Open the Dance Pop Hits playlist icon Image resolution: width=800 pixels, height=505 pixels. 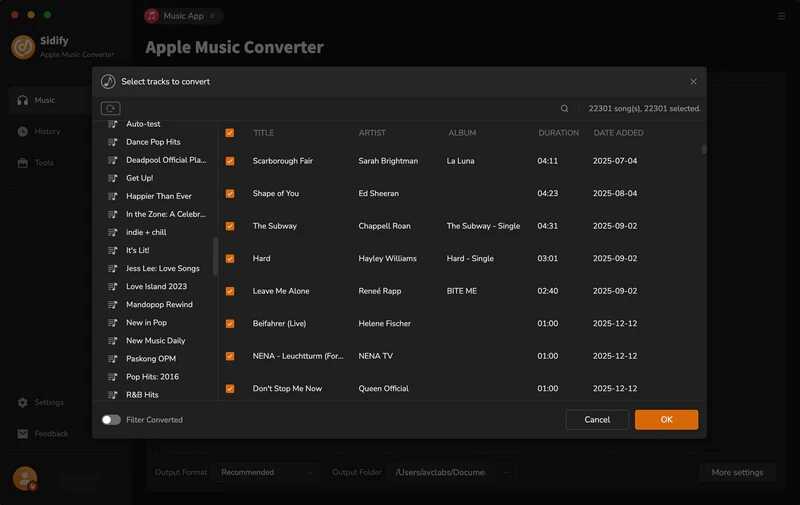tap(113, 142)
